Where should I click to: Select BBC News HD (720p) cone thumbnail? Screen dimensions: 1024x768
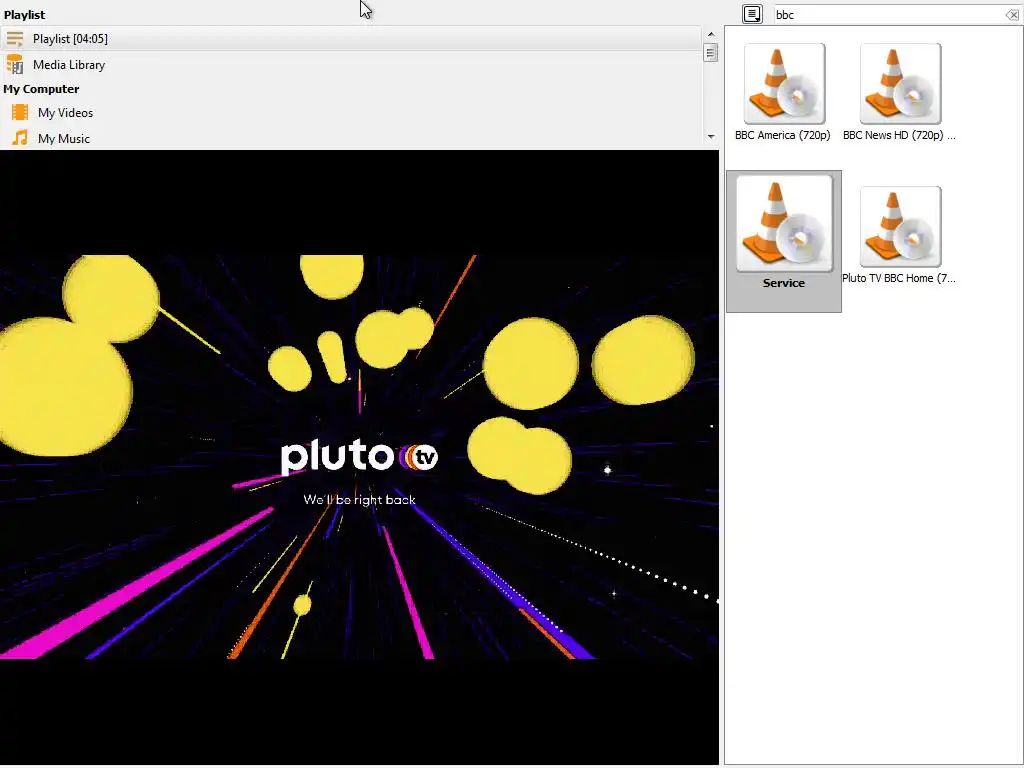pyautogui.click(x=901, y=84)
